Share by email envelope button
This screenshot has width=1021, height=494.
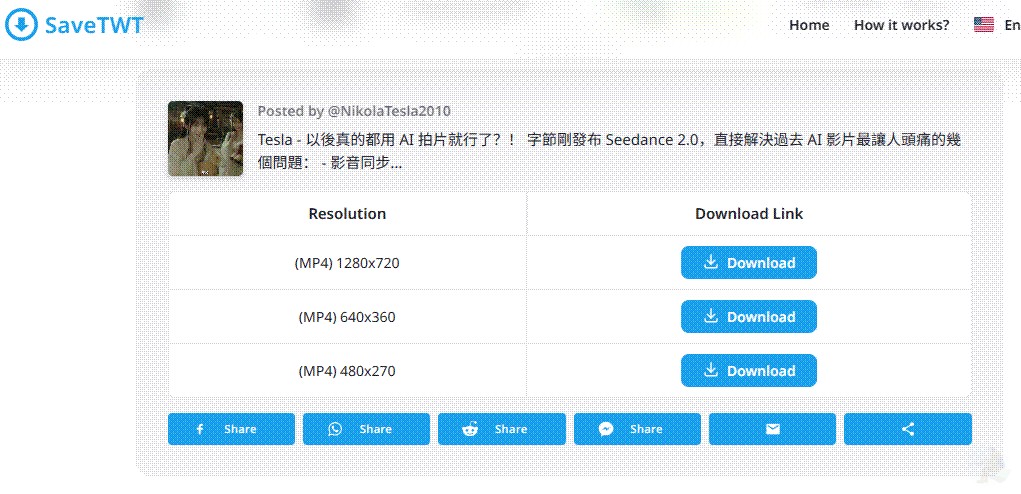772,429
